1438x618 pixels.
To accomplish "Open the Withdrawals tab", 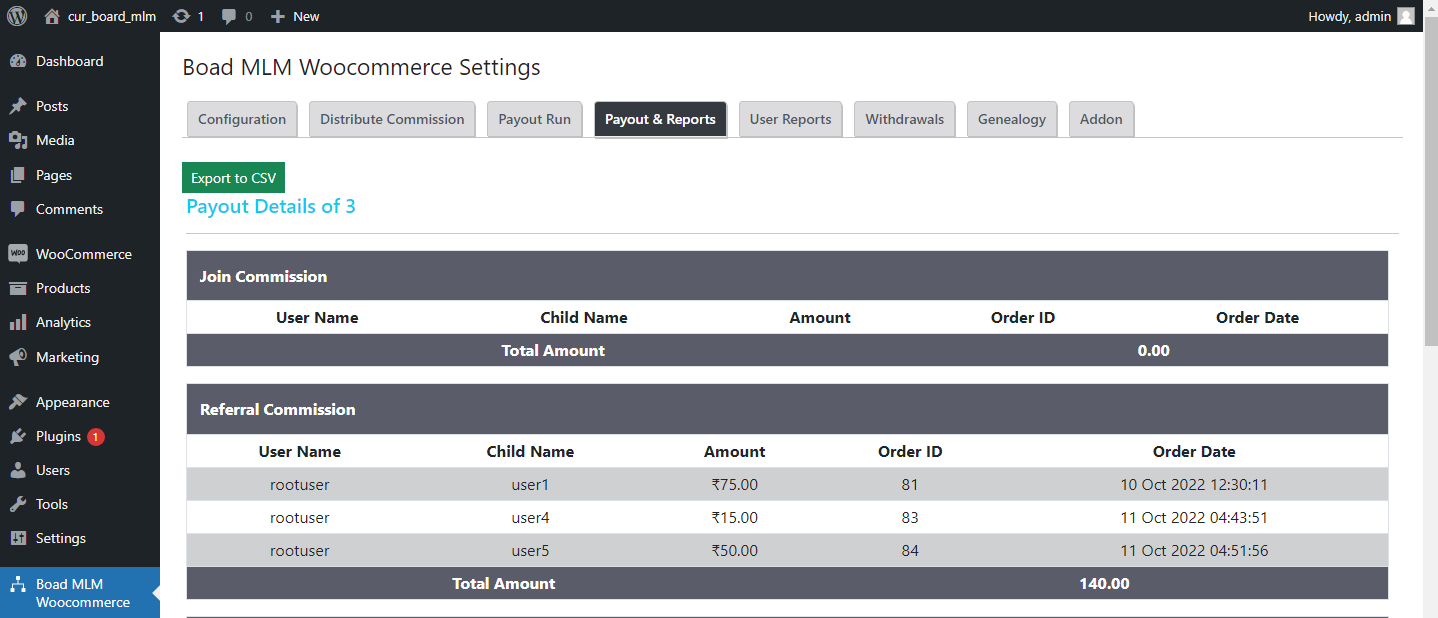I will 904,118.
